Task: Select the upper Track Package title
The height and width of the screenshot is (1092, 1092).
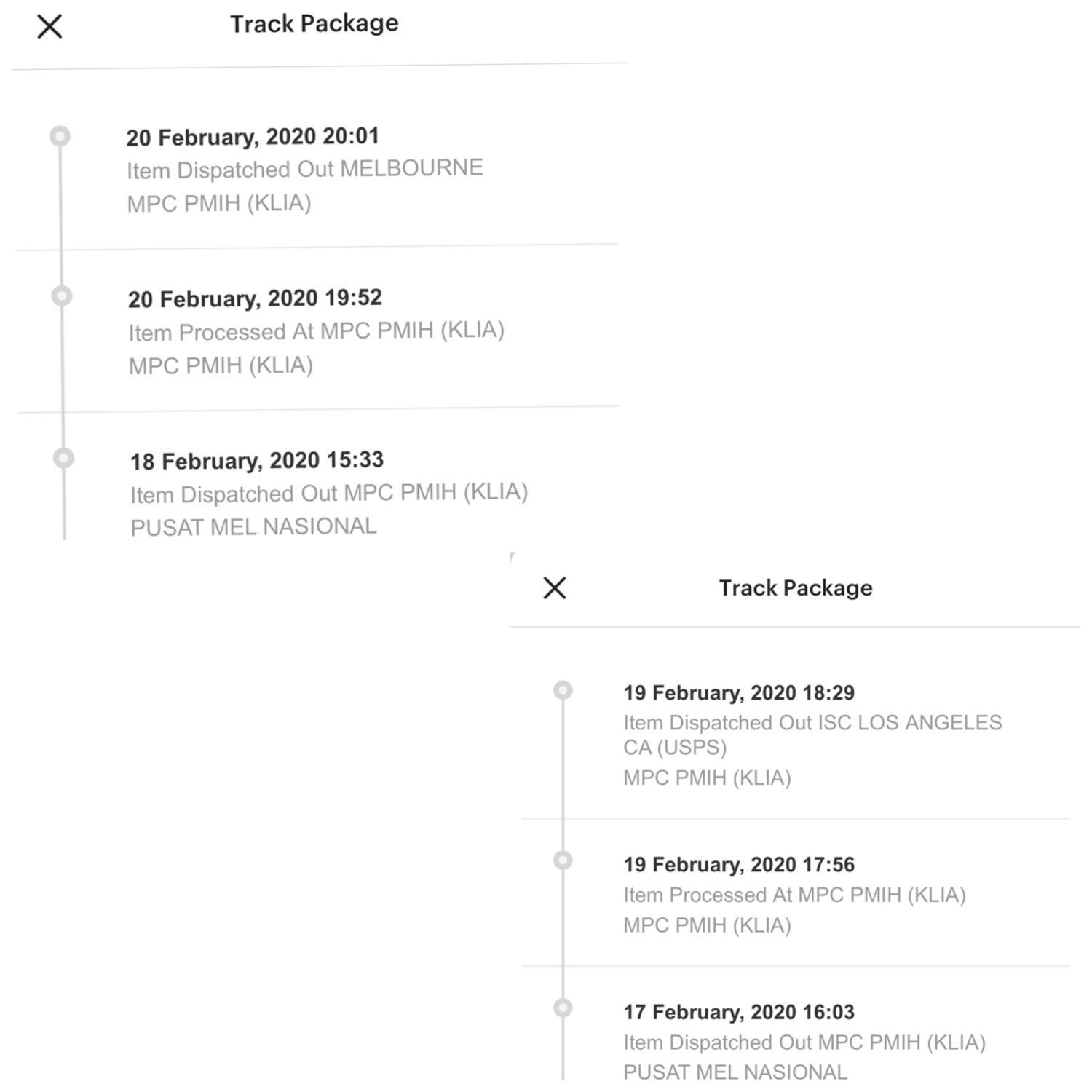Action: (314, 24)
